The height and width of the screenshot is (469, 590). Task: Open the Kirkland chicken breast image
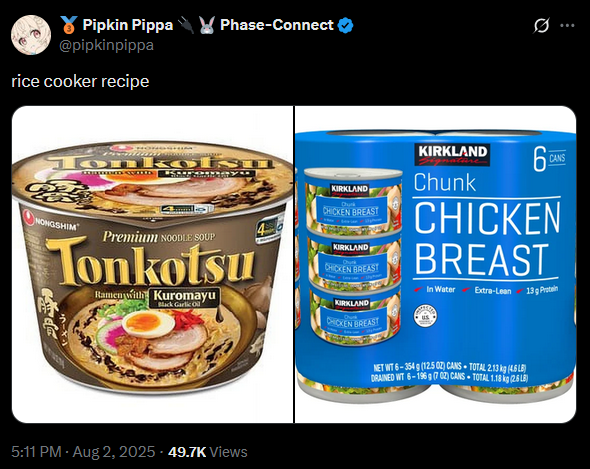pos(435,264)
